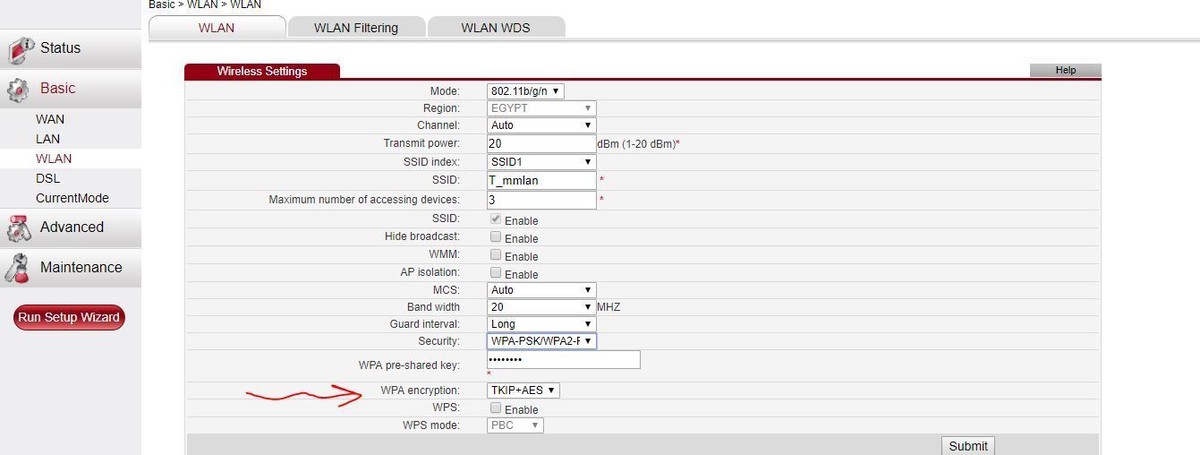This screenshot has height=455, width=1200.
Task: Open the Channel dropdown
Action: pos(541,126)
